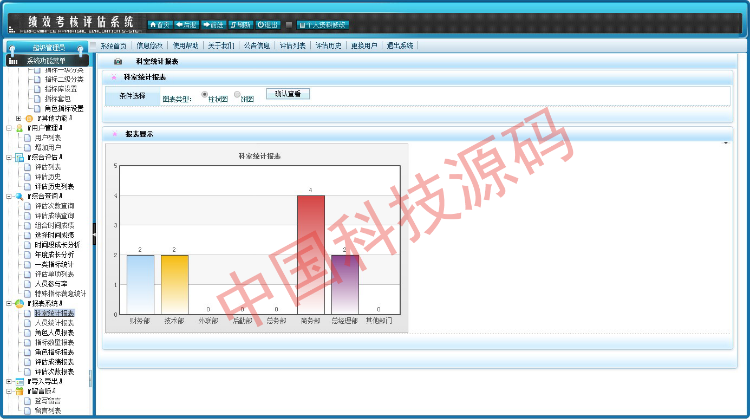This screenshot has width=750, height=420.
Task: Click the 后退 back button
Action: click(x=187, y=25)
